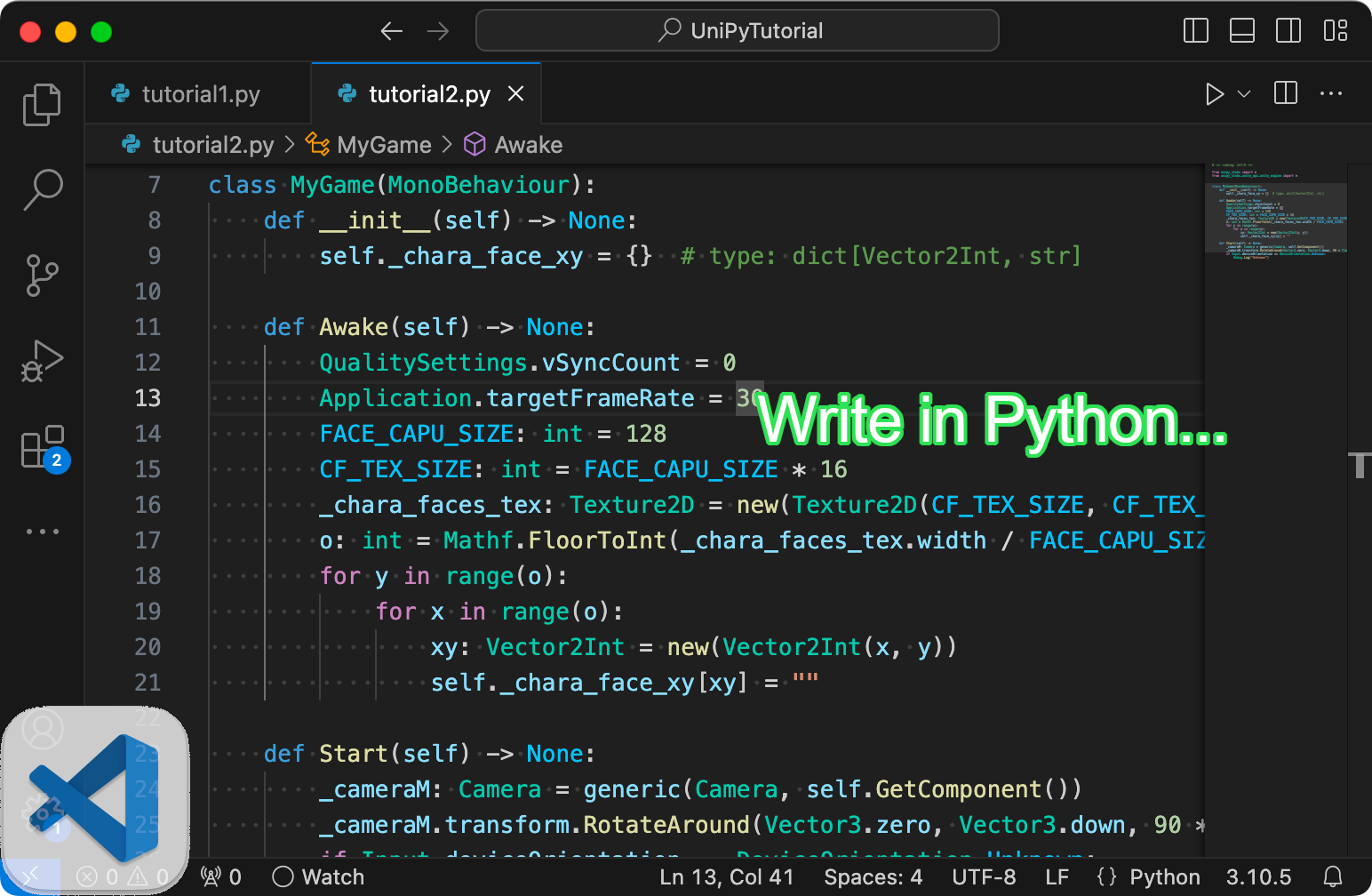Click Ln 13, Col 41 to go to a line

tap(727, 876)
